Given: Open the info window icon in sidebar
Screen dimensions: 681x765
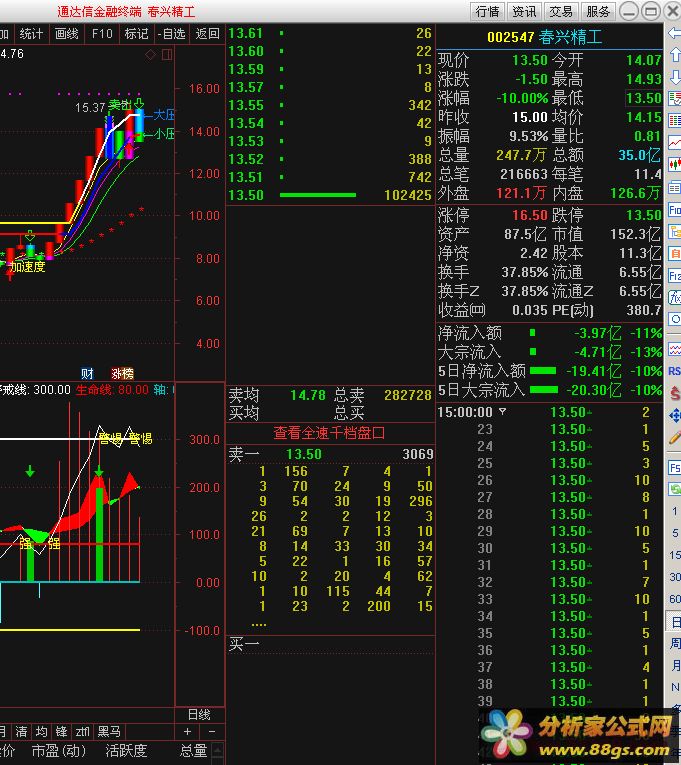Looking at the screenshot, I should coord(675,187).
